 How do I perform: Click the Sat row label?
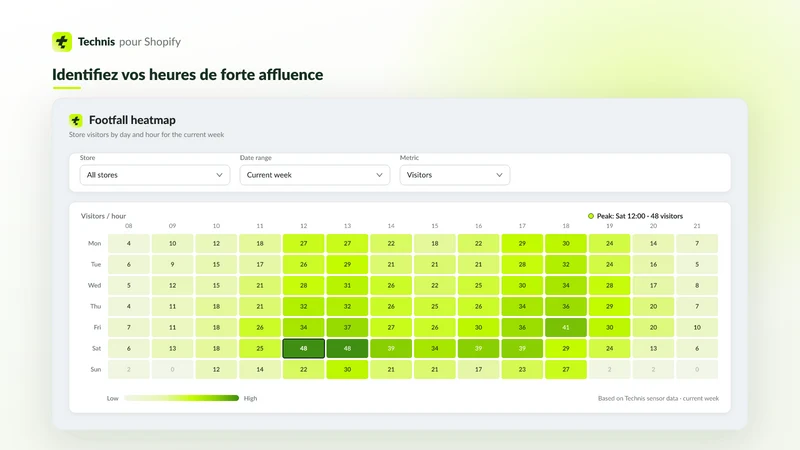96,348
